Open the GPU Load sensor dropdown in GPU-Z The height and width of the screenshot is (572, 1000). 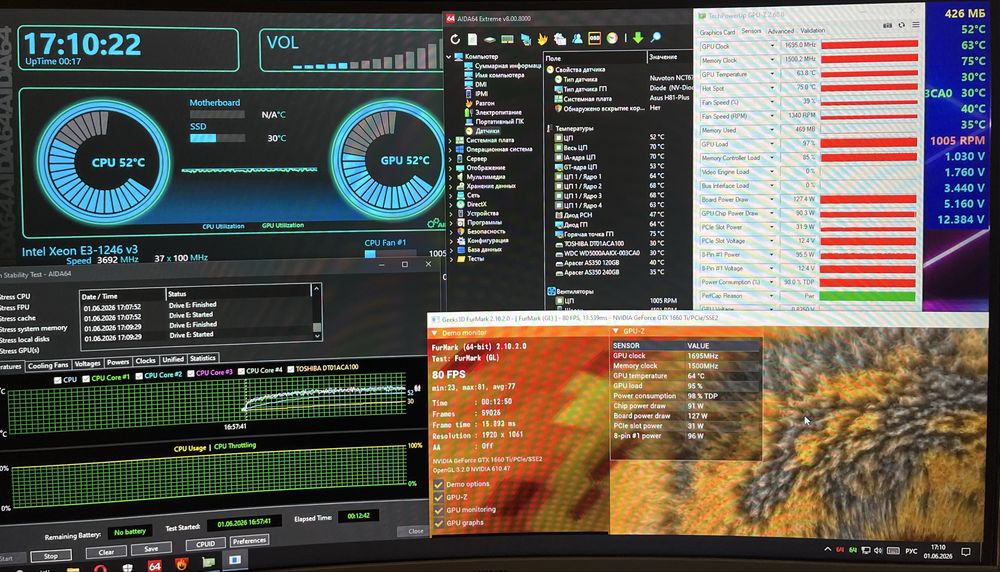click(772, 144)
